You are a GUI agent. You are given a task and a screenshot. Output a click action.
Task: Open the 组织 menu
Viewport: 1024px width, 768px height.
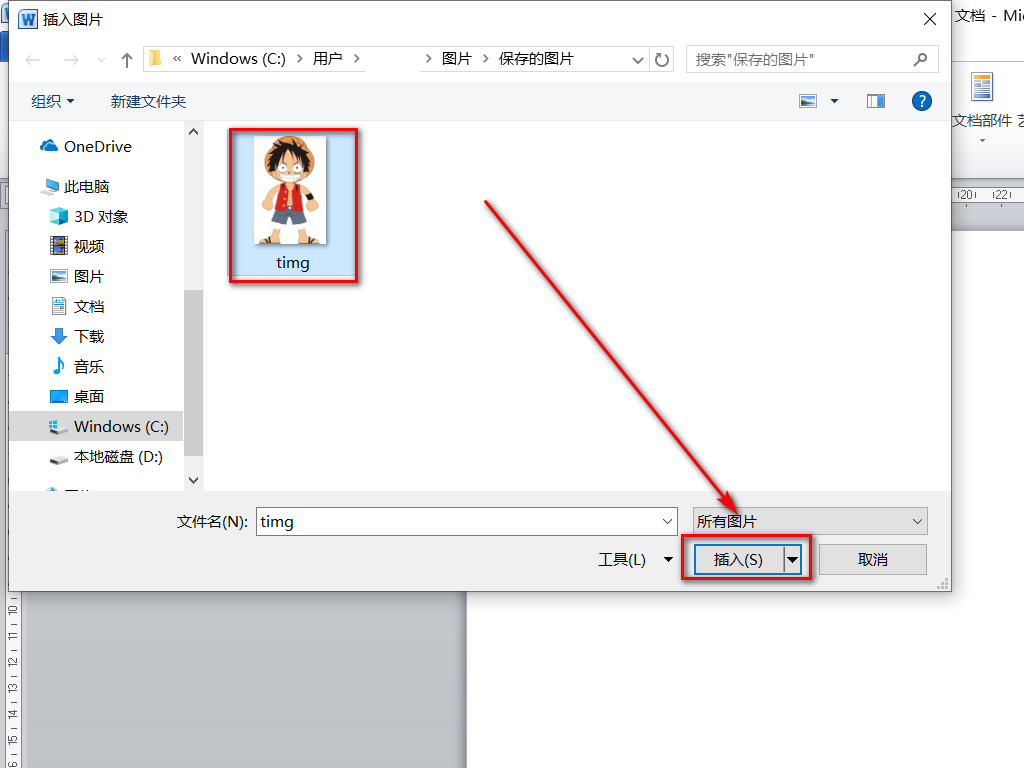click(52, 101)
